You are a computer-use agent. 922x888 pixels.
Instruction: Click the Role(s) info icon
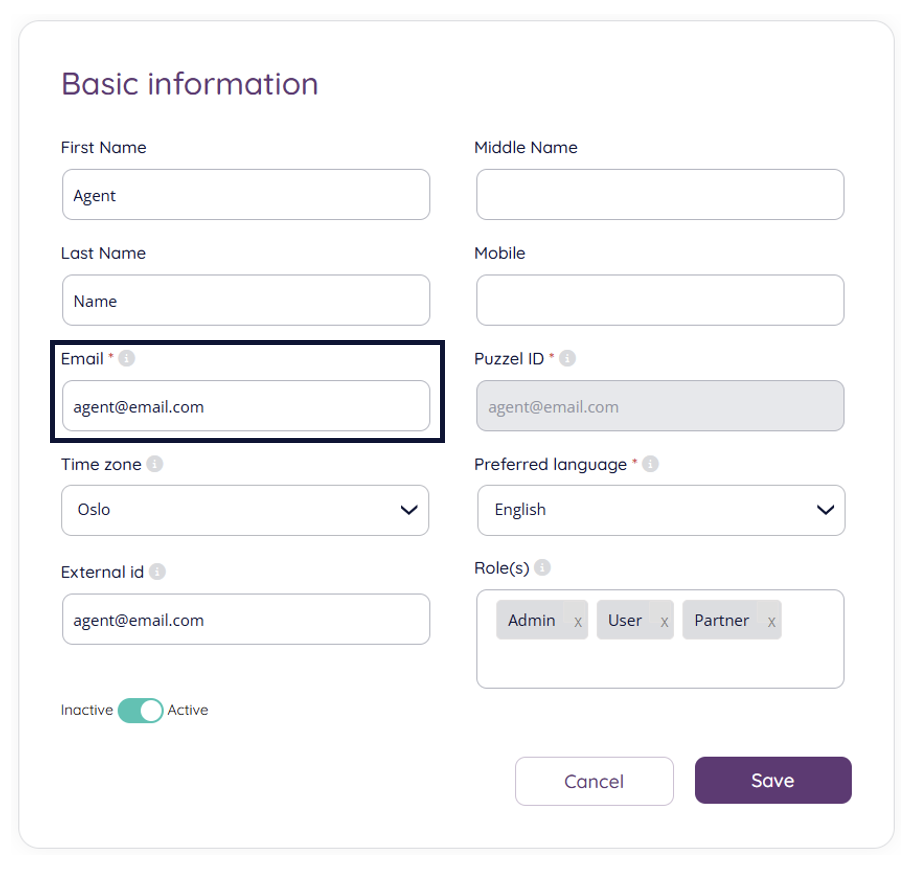[542, 567]
